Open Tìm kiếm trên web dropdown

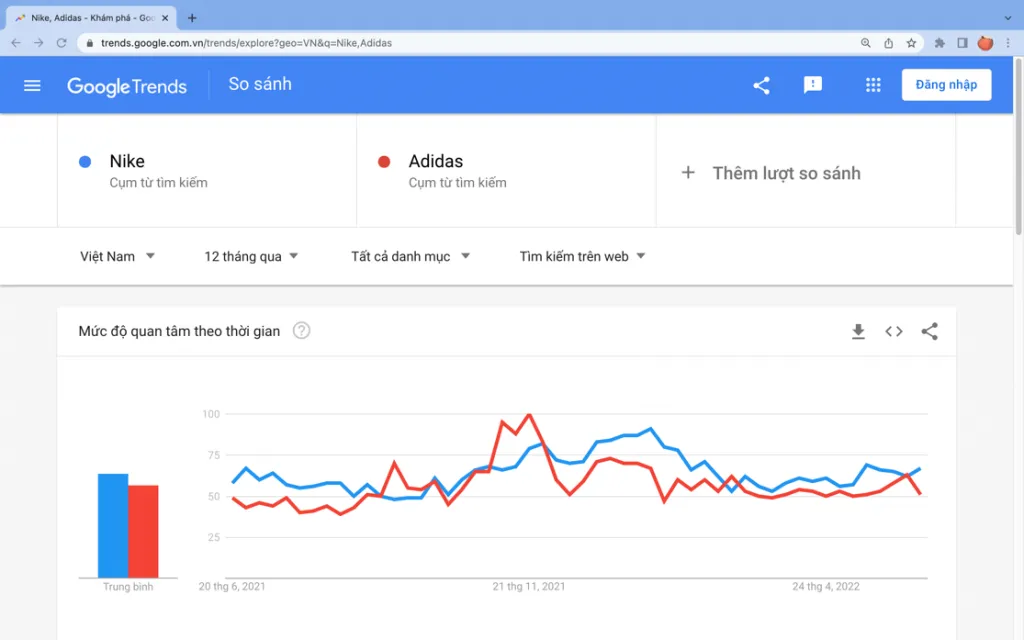[x=582, y=257]
